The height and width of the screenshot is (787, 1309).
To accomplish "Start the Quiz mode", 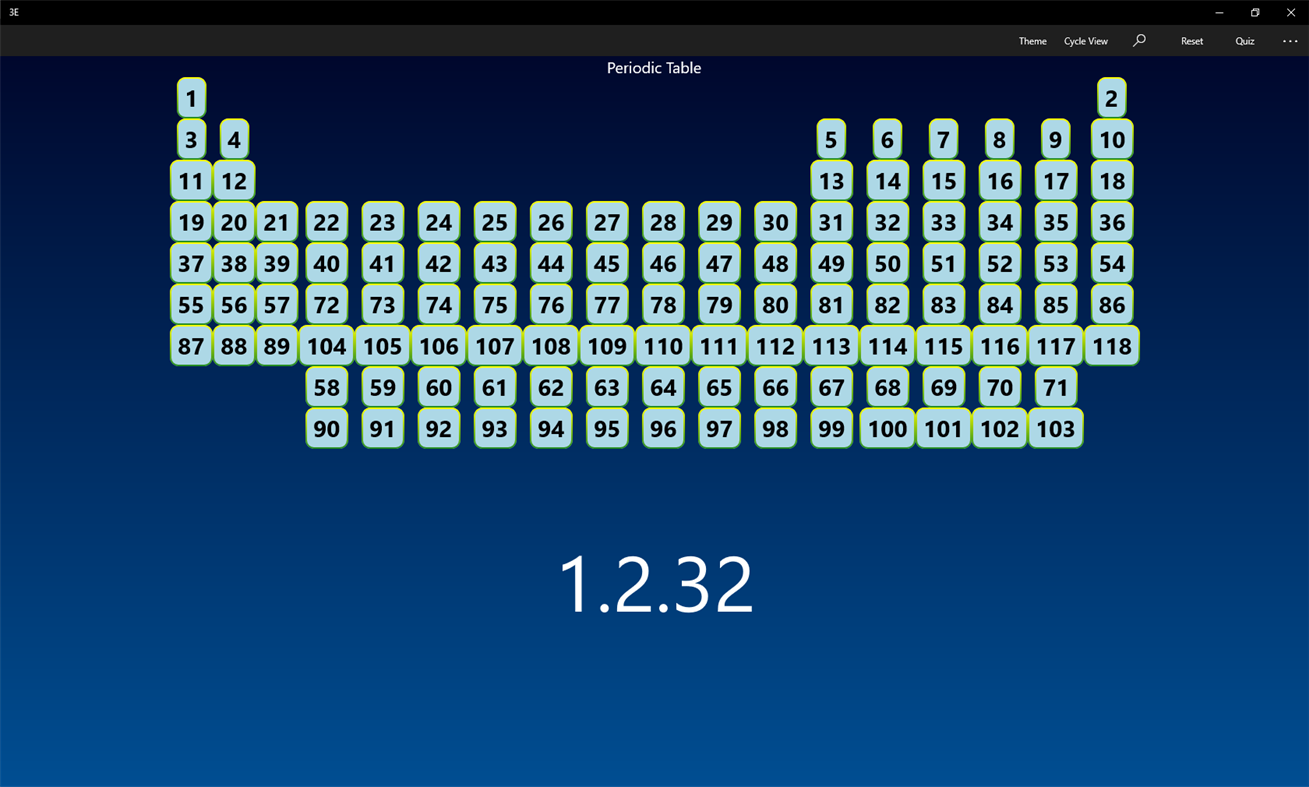I will [1244, 40].
